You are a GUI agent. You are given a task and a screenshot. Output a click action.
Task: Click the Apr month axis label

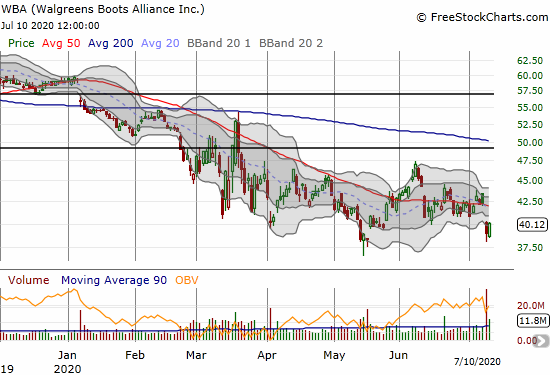click(x=267, y=355)
